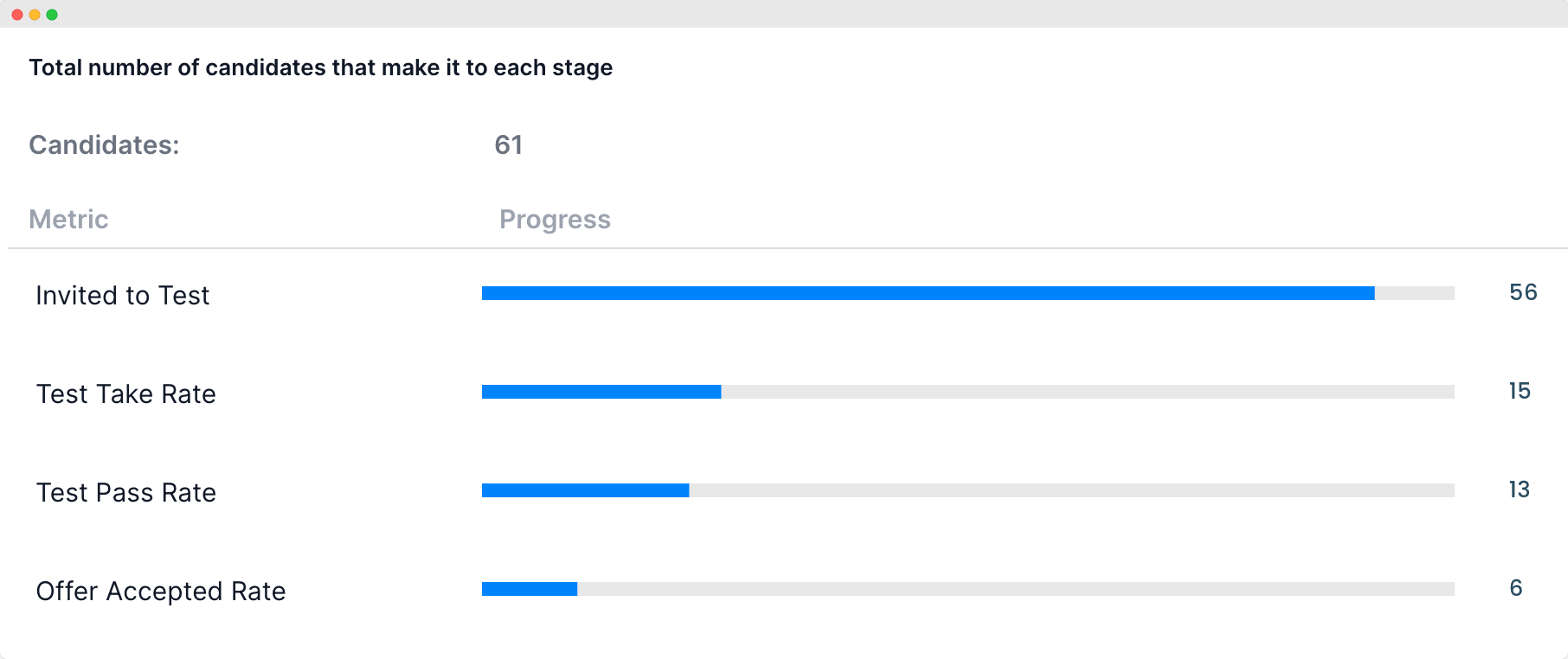Select the Test Pass Rate metric label
This screenshot has height=659, width=1568.
[x=126, y=493]
